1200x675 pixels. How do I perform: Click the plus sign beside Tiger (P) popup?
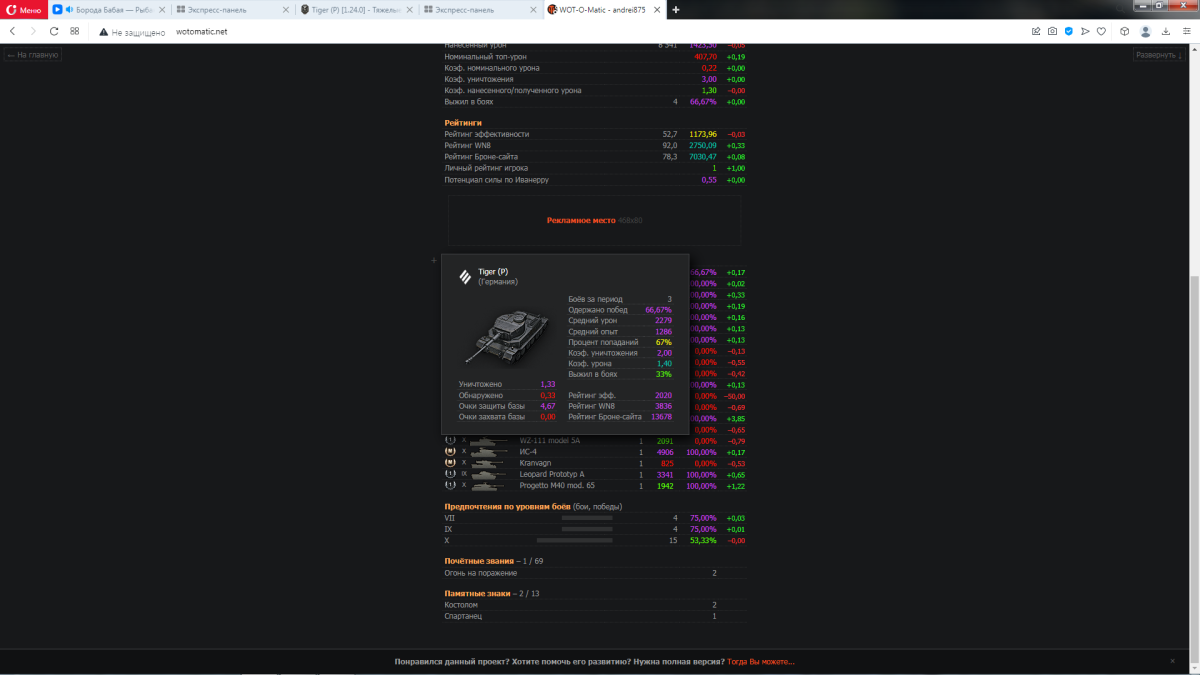pyautogui.click(x=433, y=260)
